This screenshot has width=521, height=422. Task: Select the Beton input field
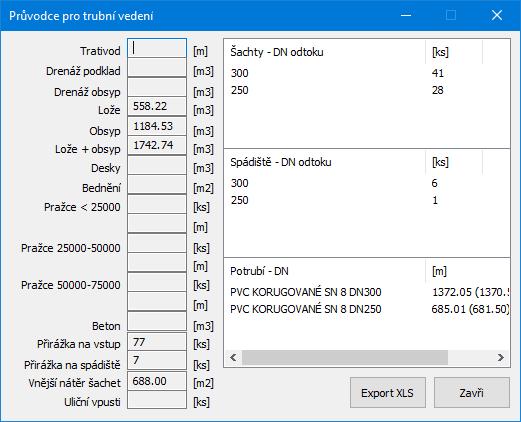pos(157,321)
